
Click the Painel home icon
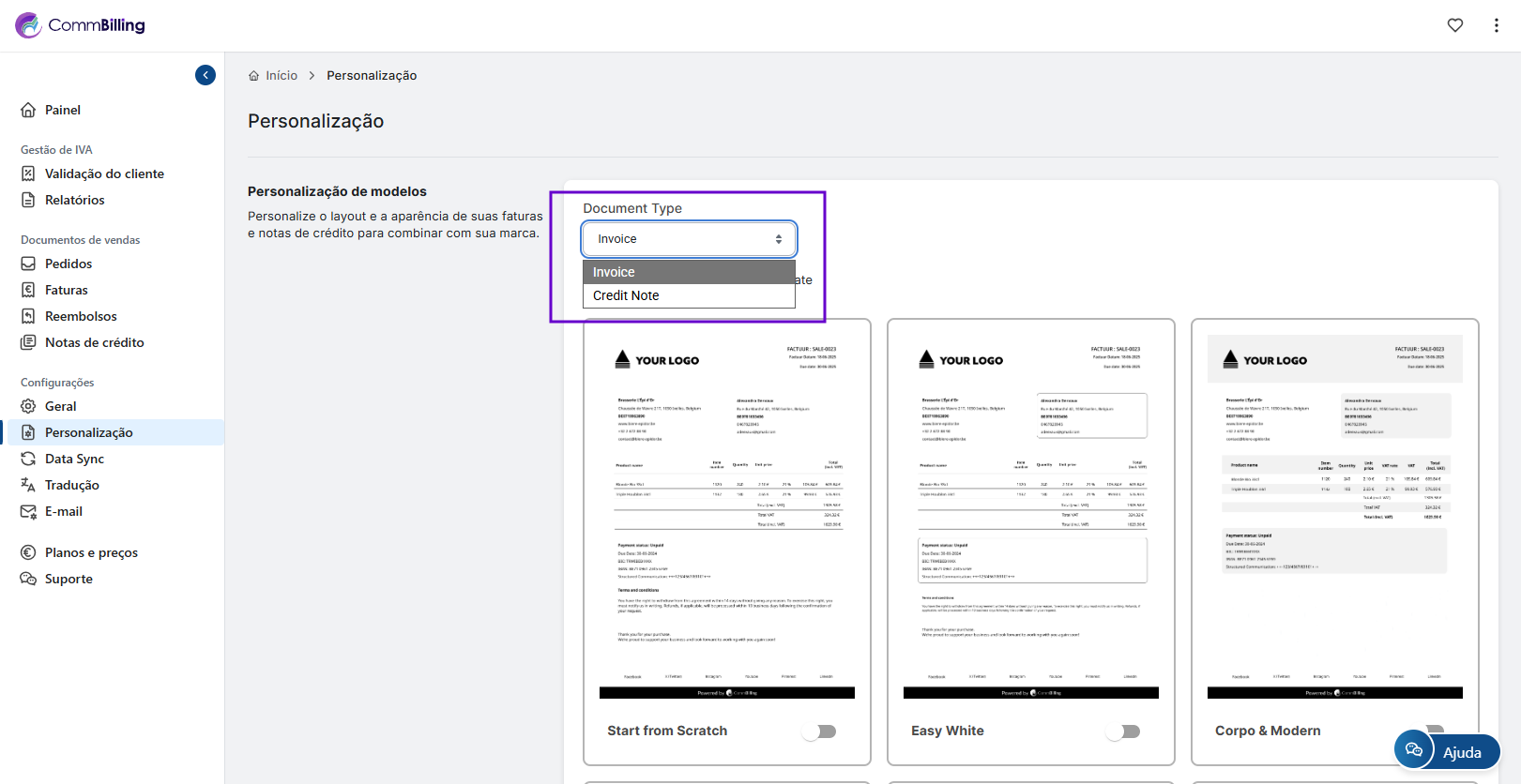click(29, 110)
